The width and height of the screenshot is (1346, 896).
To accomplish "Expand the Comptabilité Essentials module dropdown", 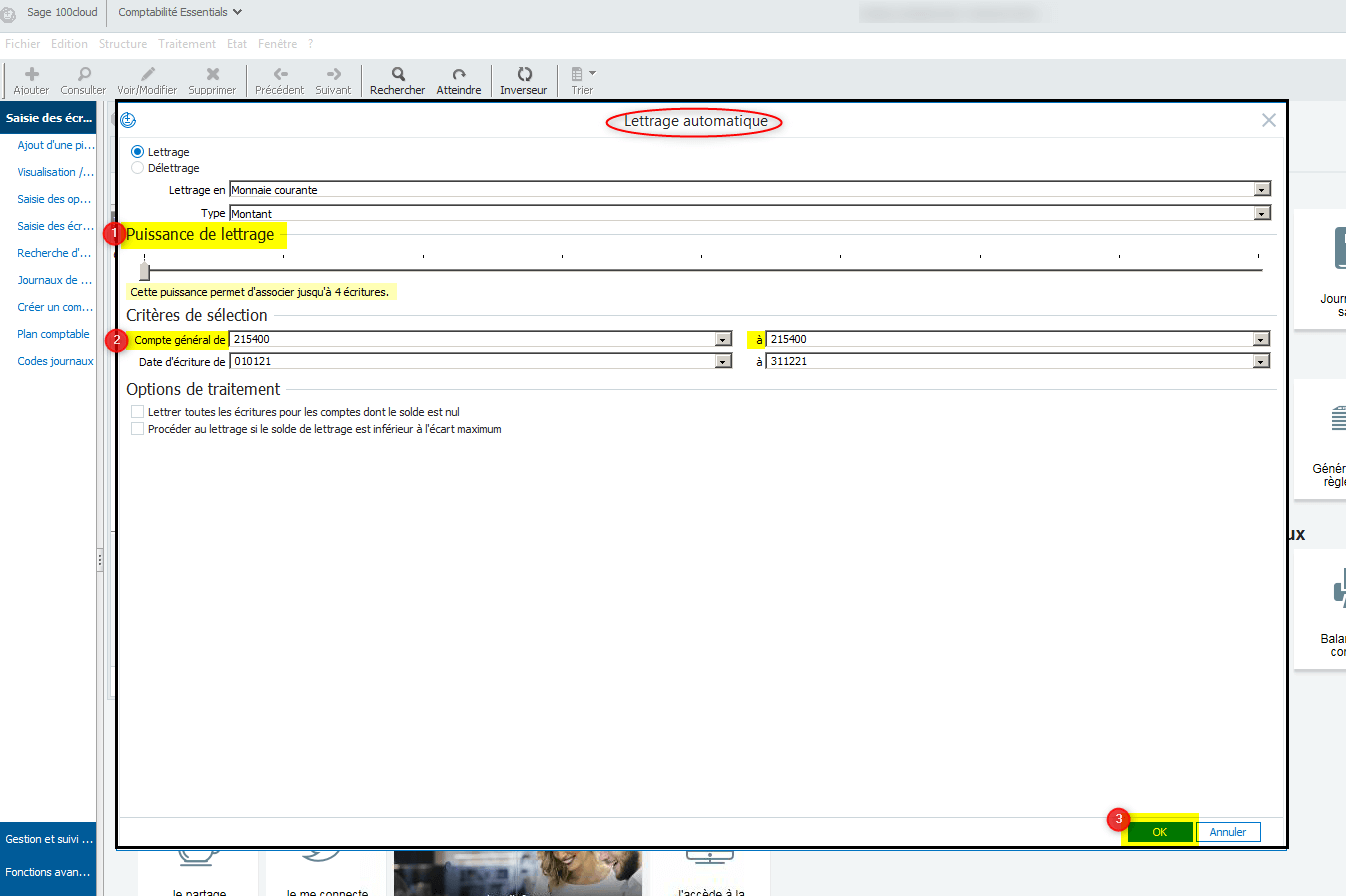I will [x=180, y=12].
